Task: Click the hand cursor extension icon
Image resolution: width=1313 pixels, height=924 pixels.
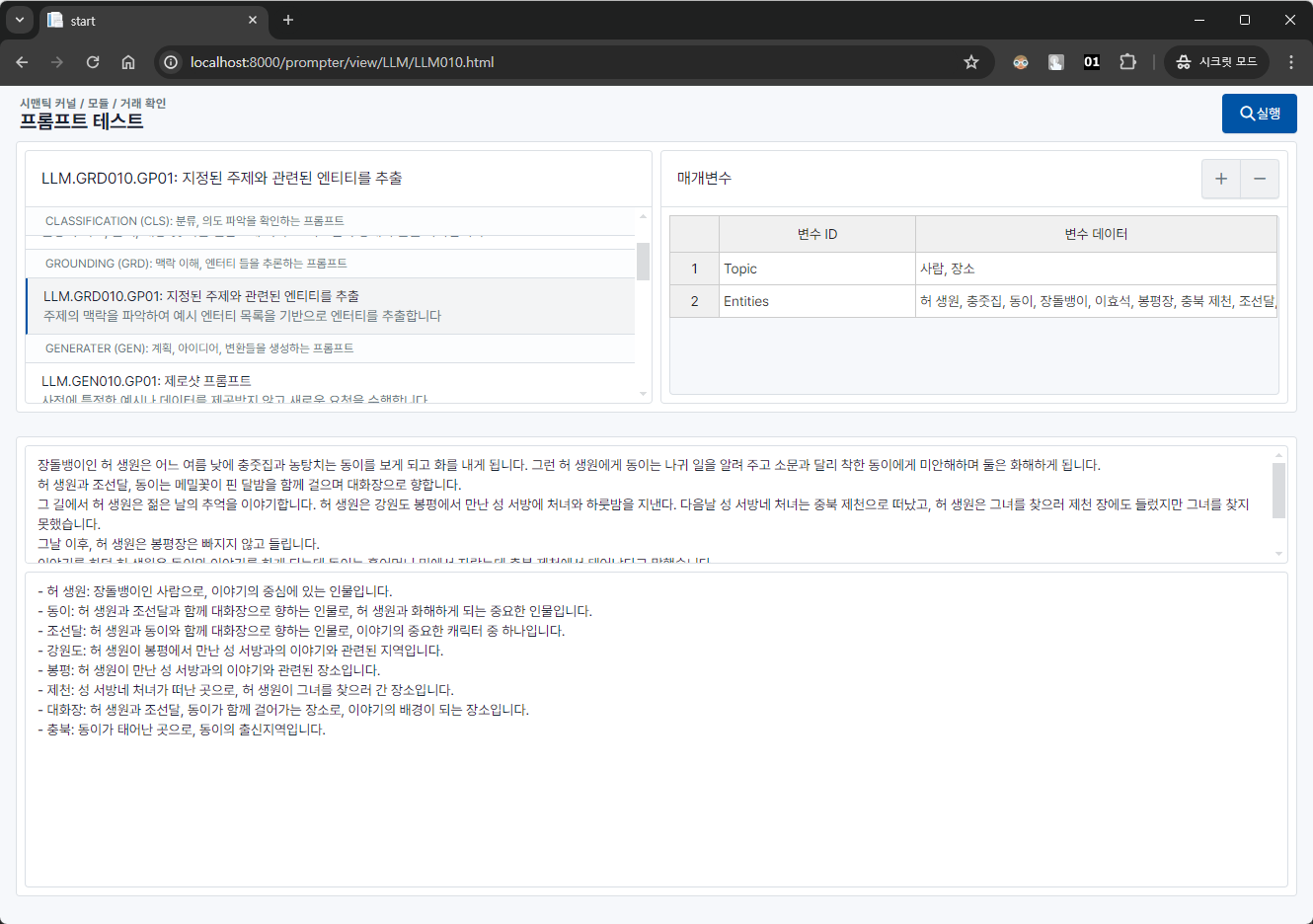Action: click(x=1056, y=62)
